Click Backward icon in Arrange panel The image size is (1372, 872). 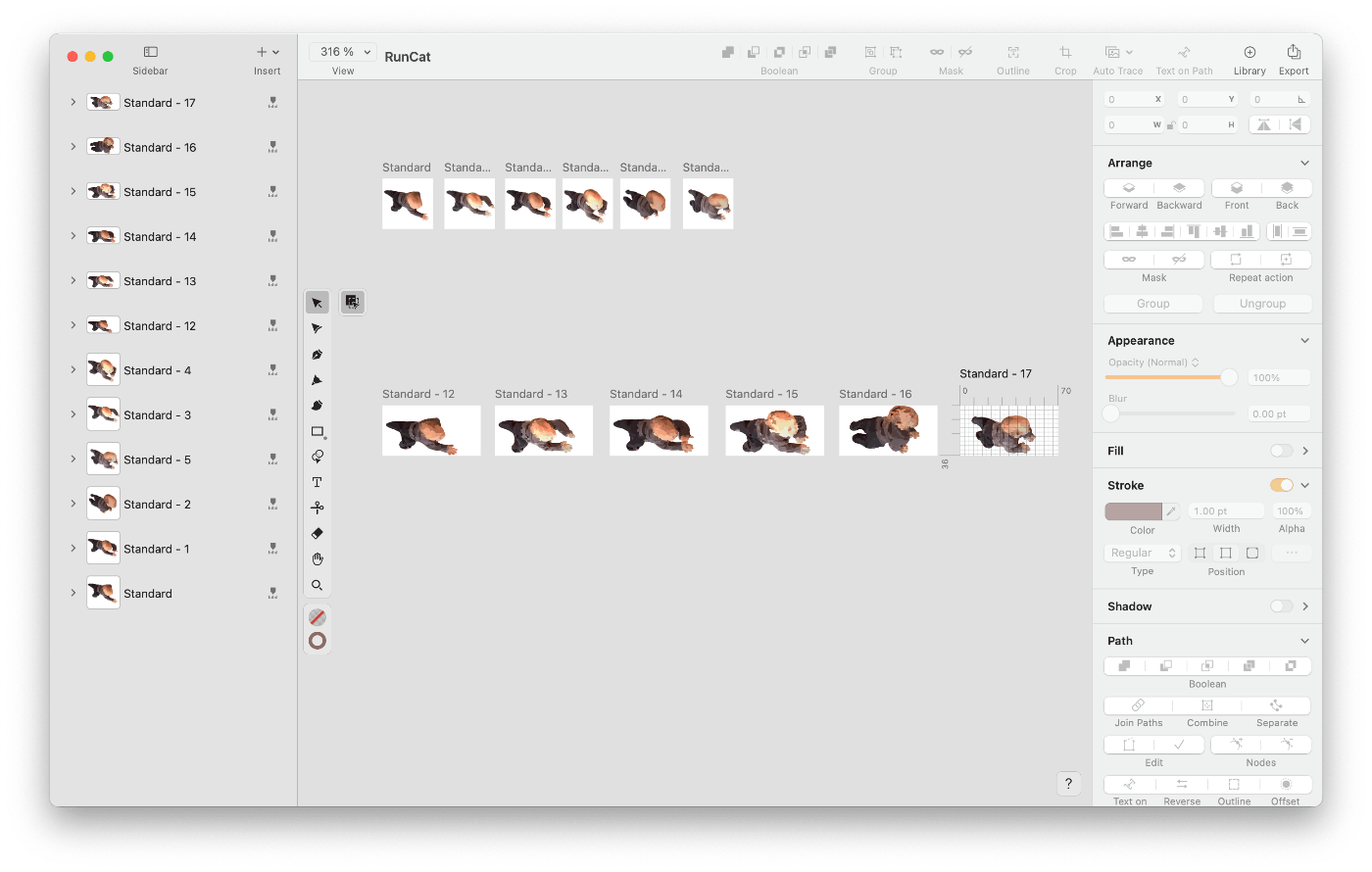click(1179, 188)
